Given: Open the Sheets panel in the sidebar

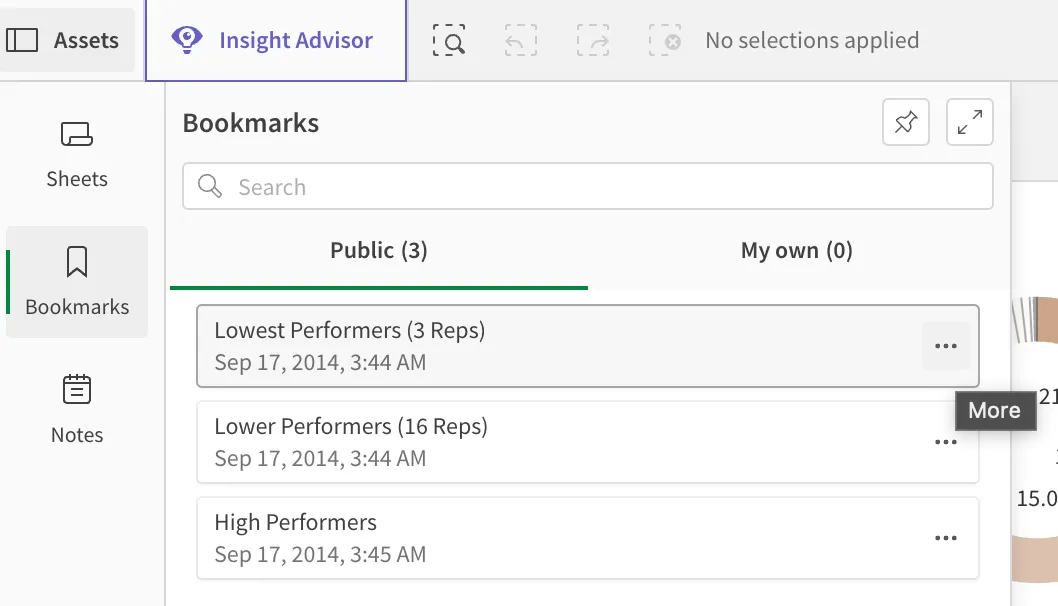Looking at the screenshot, I should click(x=76, y=152).
